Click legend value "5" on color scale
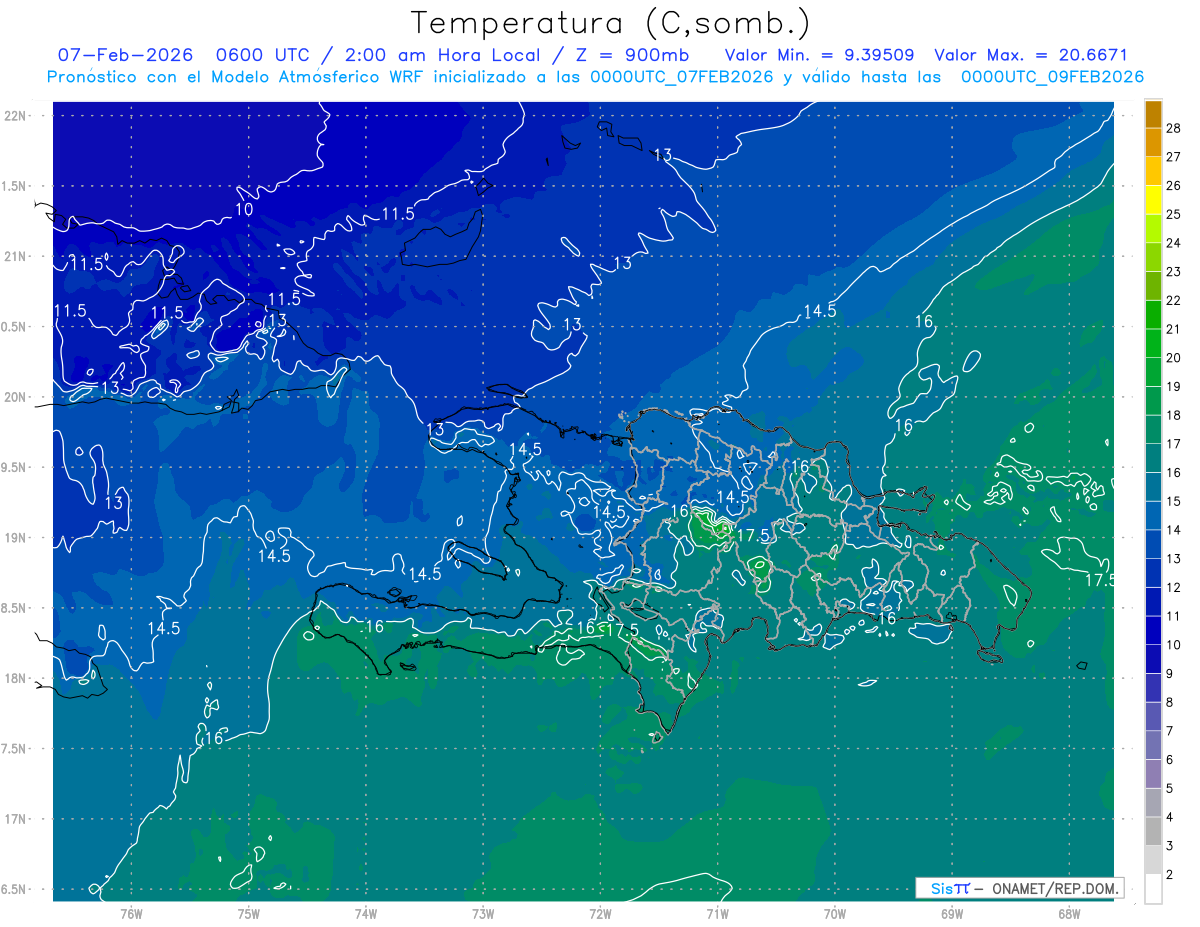1200x927 pixels. tap(1170, 788)
